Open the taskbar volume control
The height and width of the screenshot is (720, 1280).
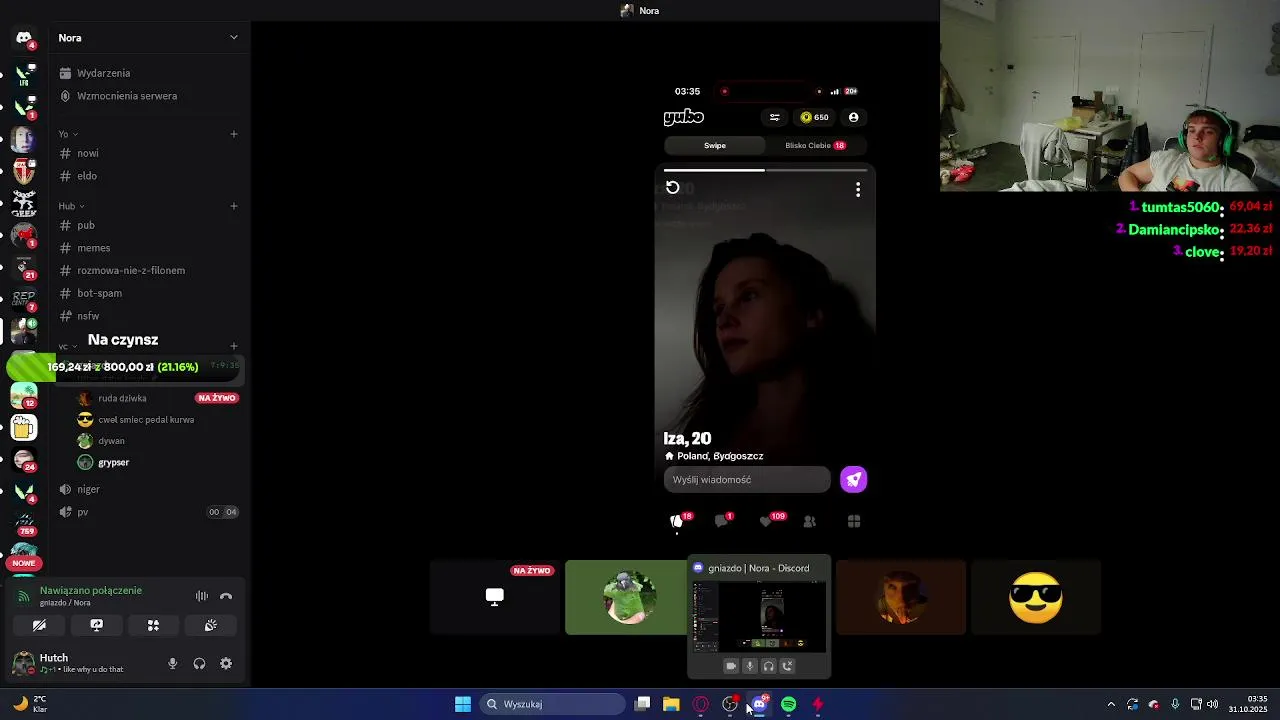coord(1213,705)
